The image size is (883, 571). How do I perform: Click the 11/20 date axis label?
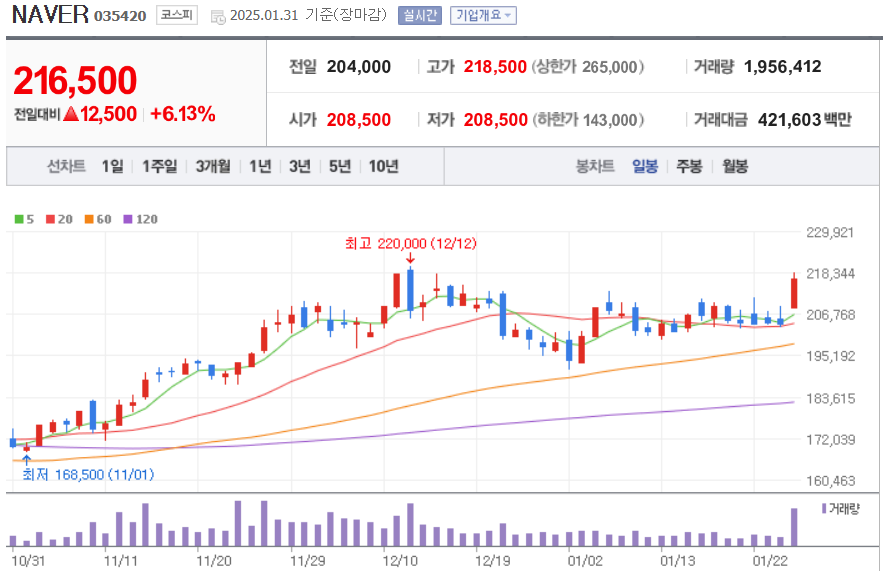(x=213, y=561)
